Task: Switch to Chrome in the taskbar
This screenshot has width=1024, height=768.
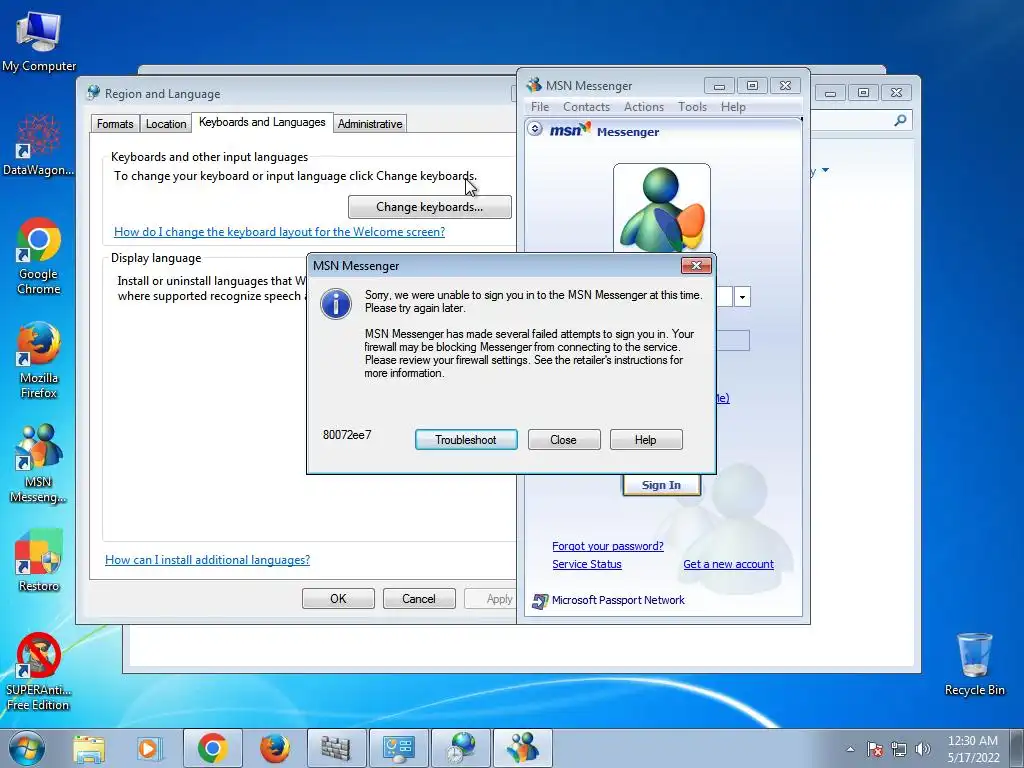Action: [x=212, y=748]
